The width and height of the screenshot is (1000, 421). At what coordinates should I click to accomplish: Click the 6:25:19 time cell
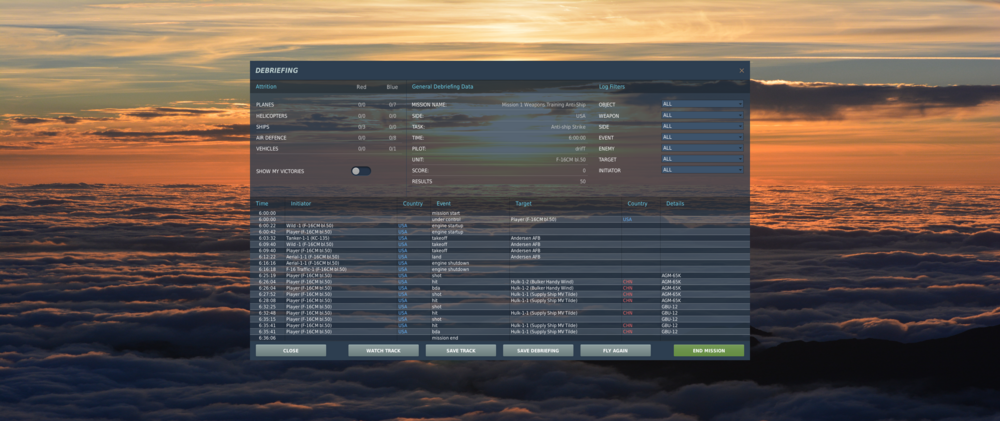point(267,276)
